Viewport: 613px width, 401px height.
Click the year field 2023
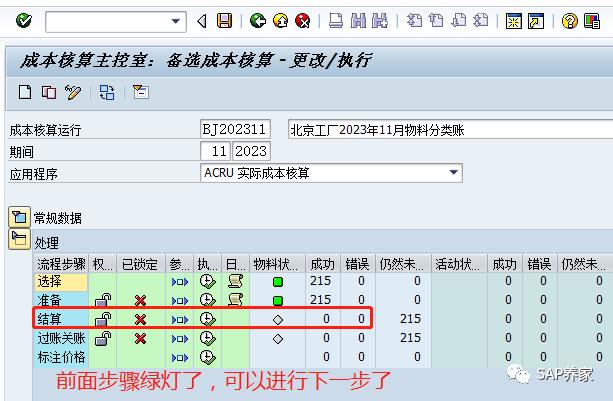point(251,151)
